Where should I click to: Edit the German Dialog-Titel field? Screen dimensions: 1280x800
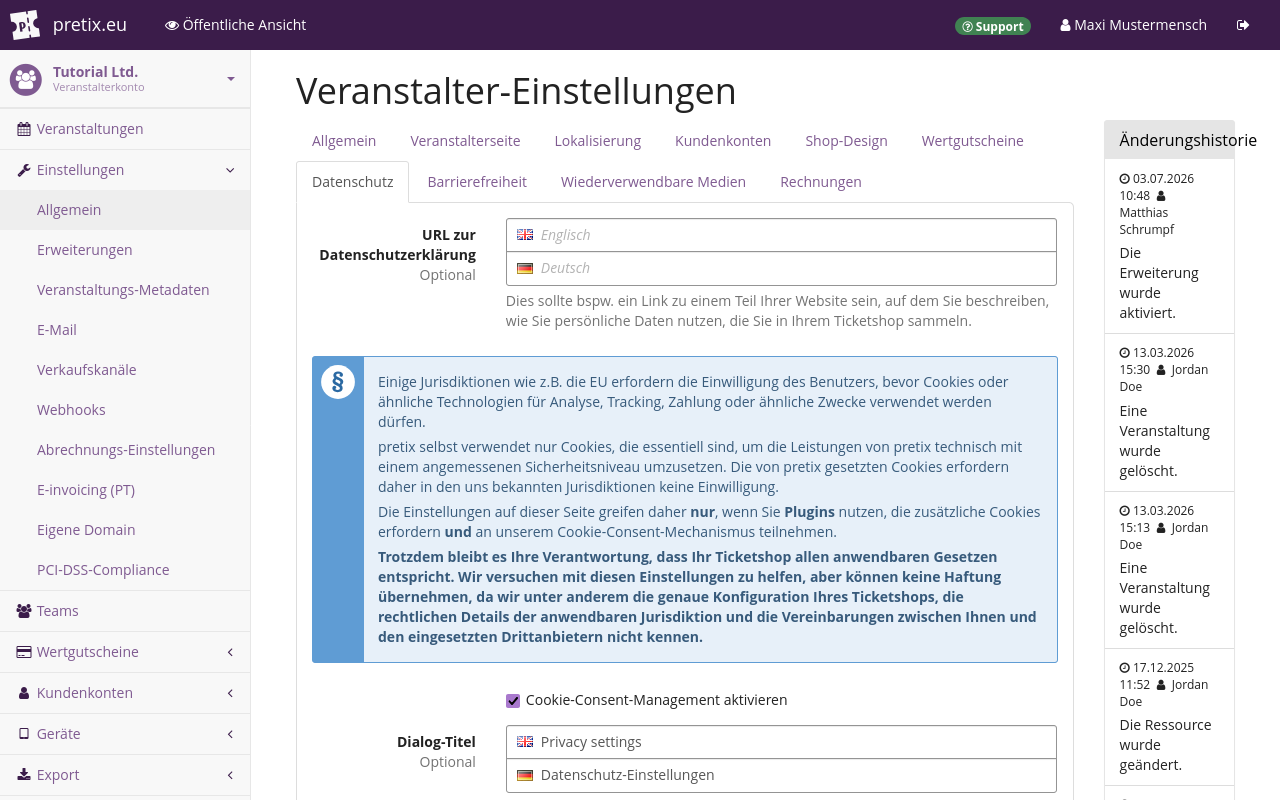pyautogui.click(x=781, y=775)
